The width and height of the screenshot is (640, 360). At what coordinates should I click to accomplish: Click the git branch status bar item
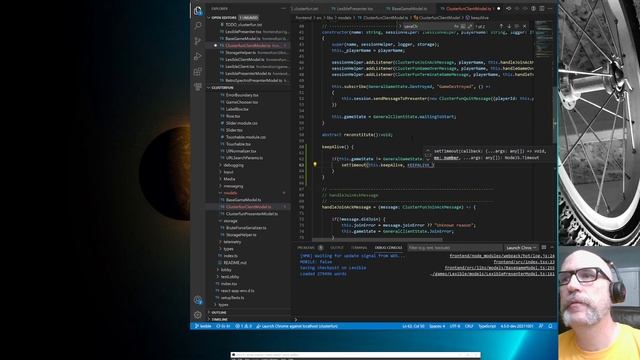coord(203,326)
